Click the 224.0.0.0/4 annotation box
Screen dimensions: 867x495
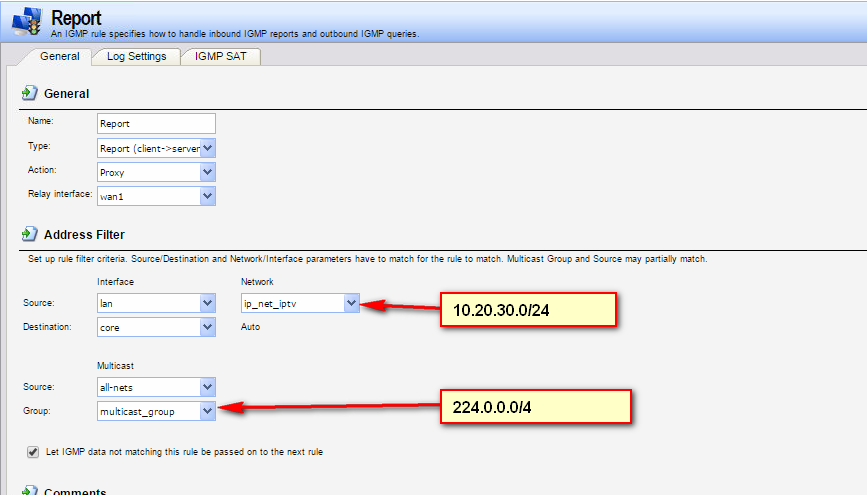(x=533, y=407)
